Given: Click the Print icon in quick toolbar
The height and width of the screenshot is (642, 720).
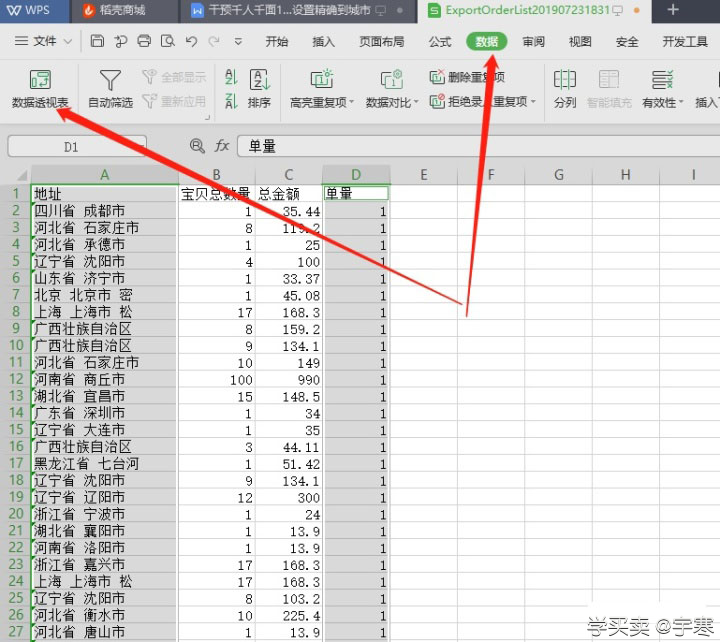Looking at the screenshot, I should pyautogui.click(x=144, y=41).
